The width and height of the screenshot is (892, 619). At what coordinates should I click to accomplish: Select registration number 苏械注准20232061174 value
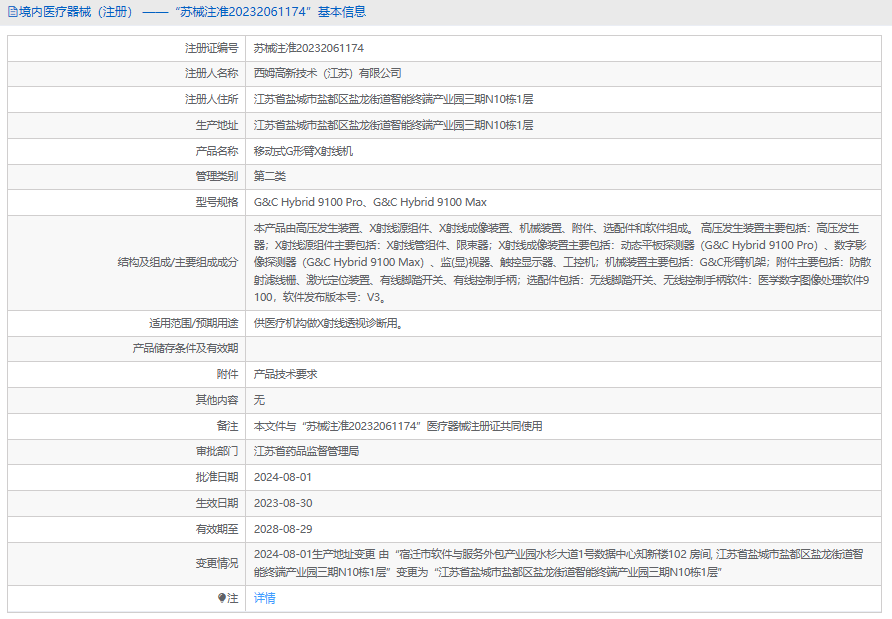tap(308, 48)
